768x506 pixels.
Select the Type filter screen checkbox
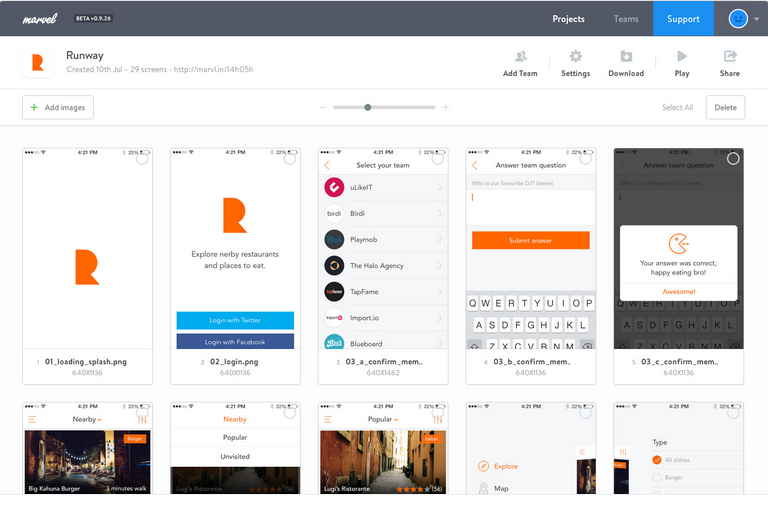733,412
